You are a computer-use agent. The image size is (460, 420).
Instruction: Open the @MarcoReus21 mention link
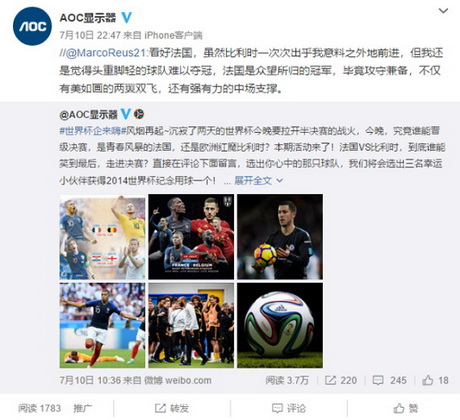(x=106, y=53)
